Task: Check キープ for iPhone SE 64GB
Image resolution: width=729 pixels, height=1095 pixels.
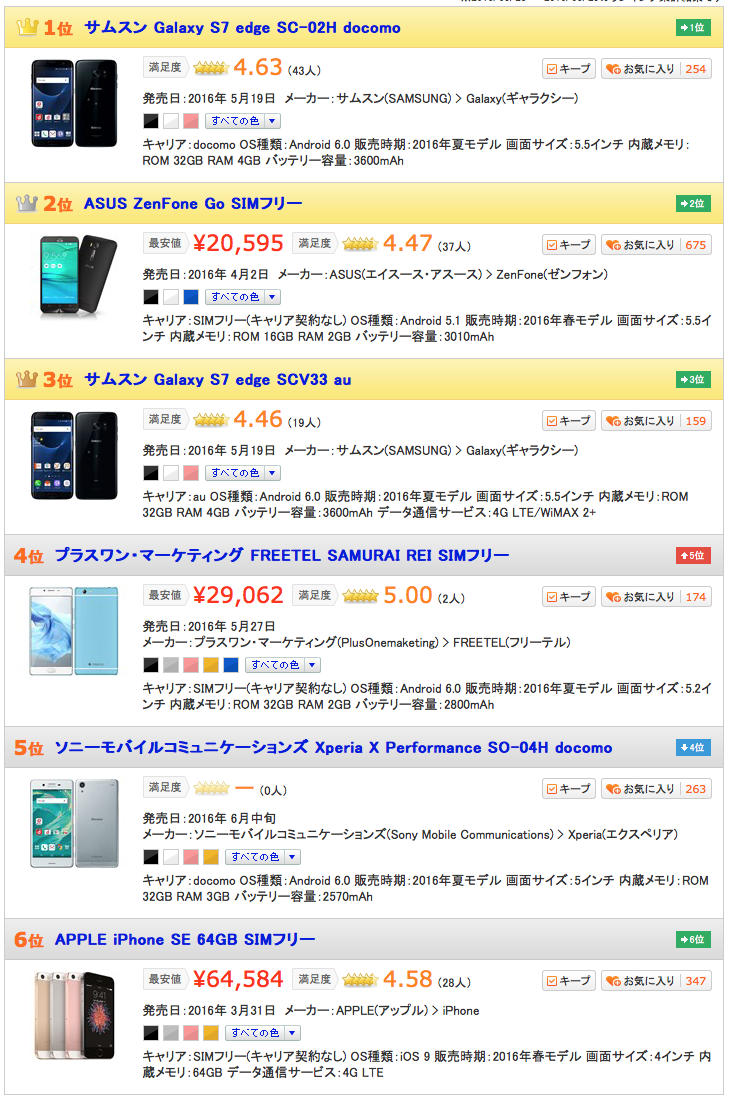Action: coord(568,980)
